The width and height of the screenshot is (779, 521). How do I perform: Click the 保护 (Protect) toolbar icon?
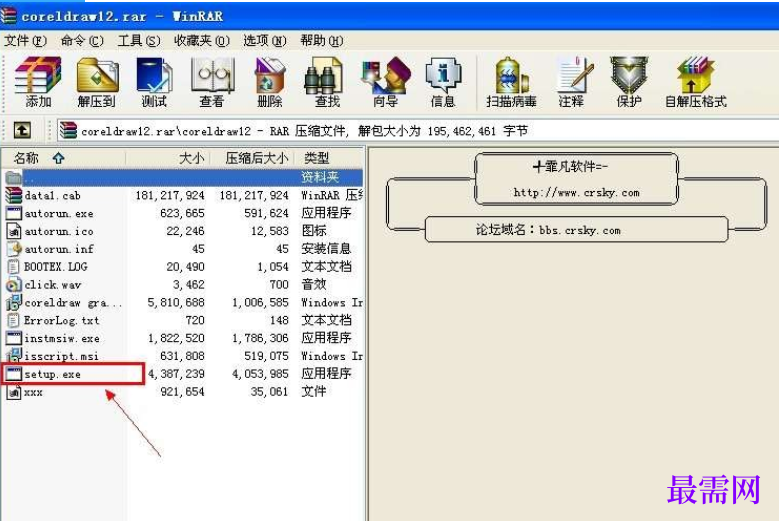(x=629, y=75)
